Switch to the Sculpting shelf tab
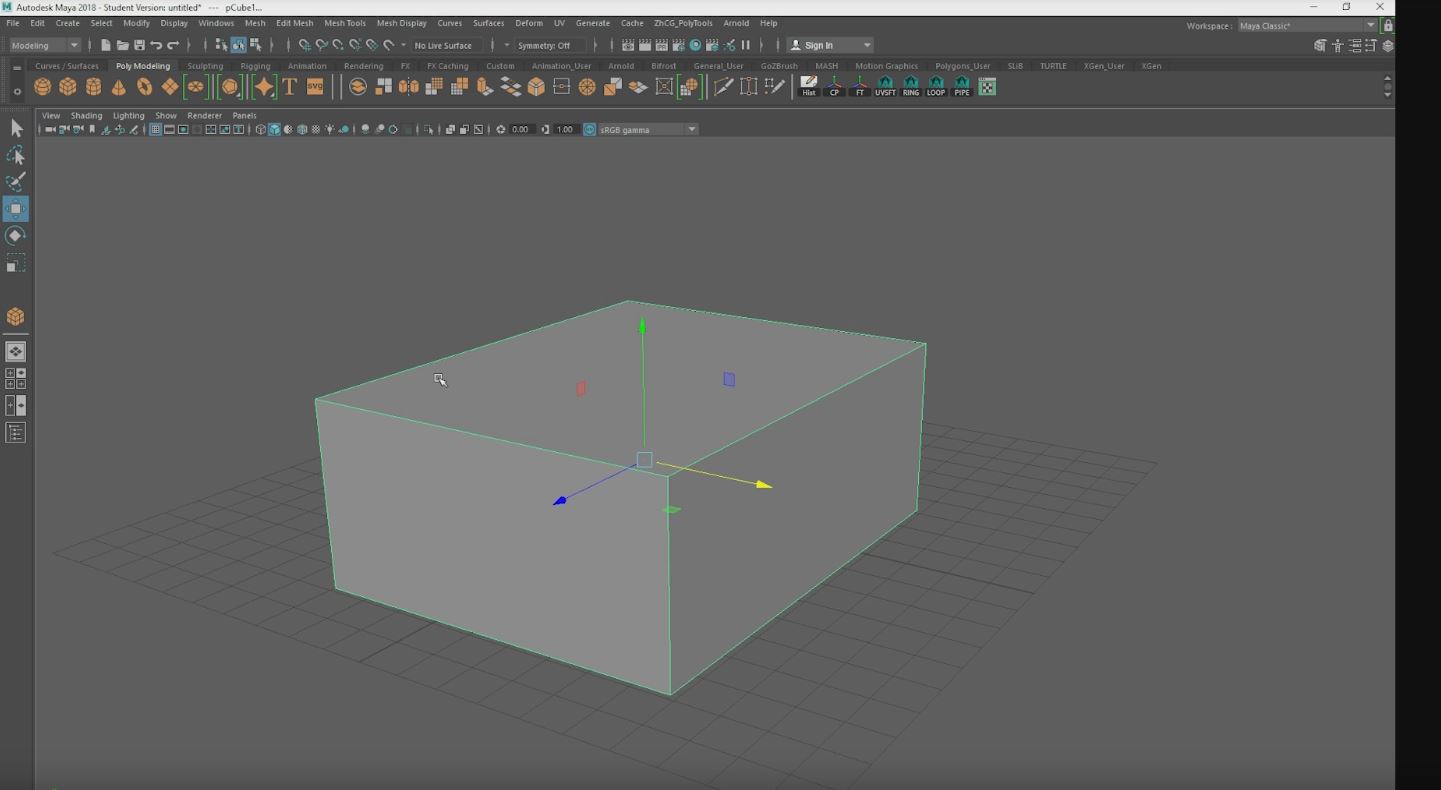This screenshot has width=1441, height=790. tap(205, 66)
